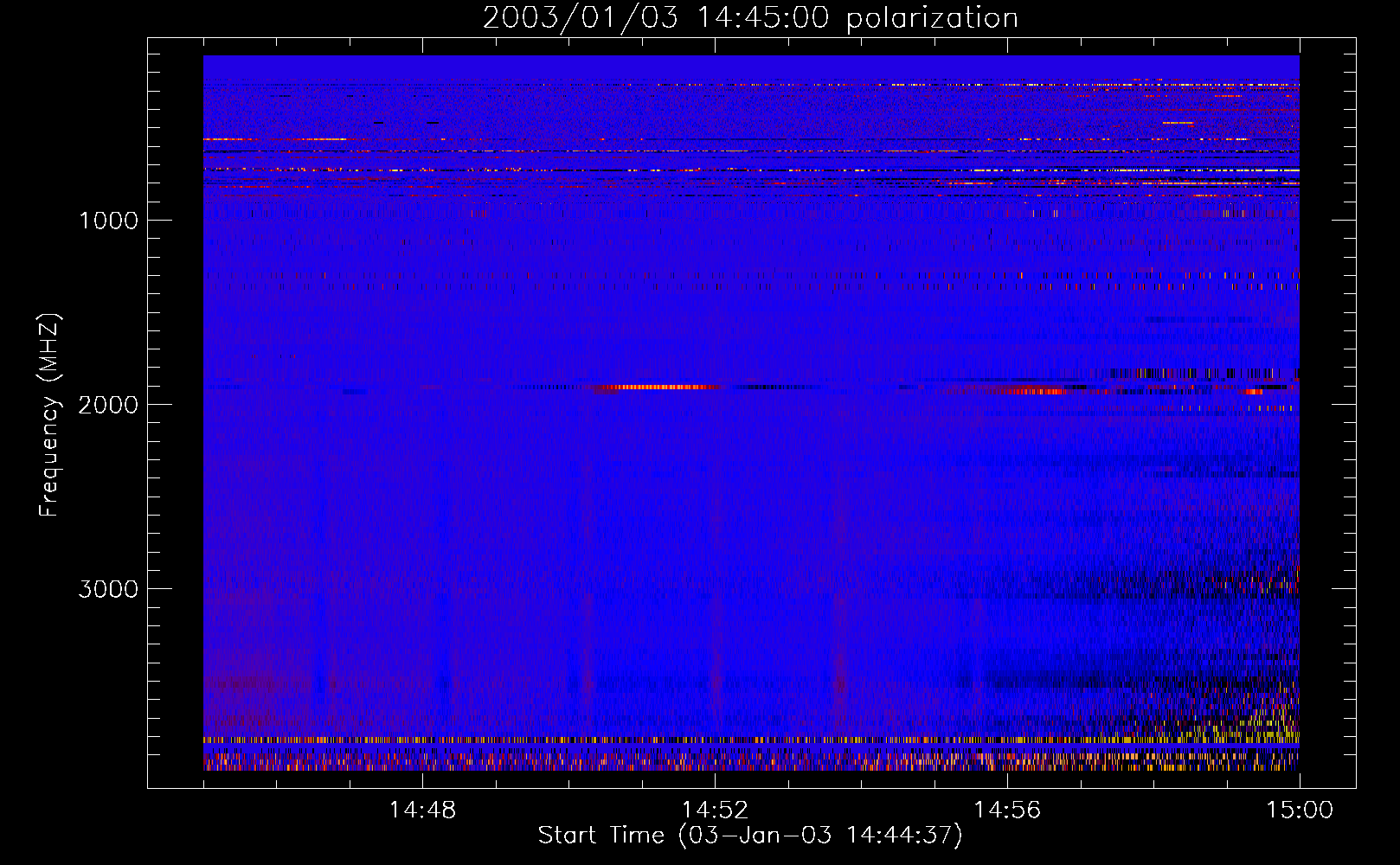This screenshot has width=1400, height=865.
Task: Click the 1000 frequency tick label
Action: coord(108,221)
